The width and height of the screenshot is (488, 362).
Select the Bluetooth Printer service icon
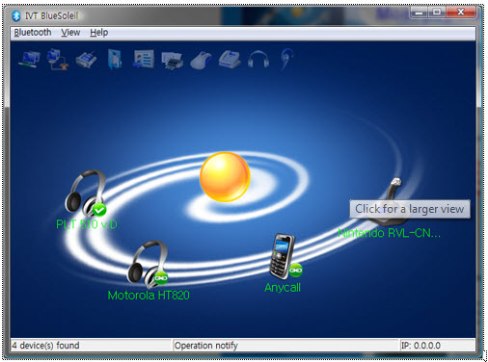tap(172, 60)
